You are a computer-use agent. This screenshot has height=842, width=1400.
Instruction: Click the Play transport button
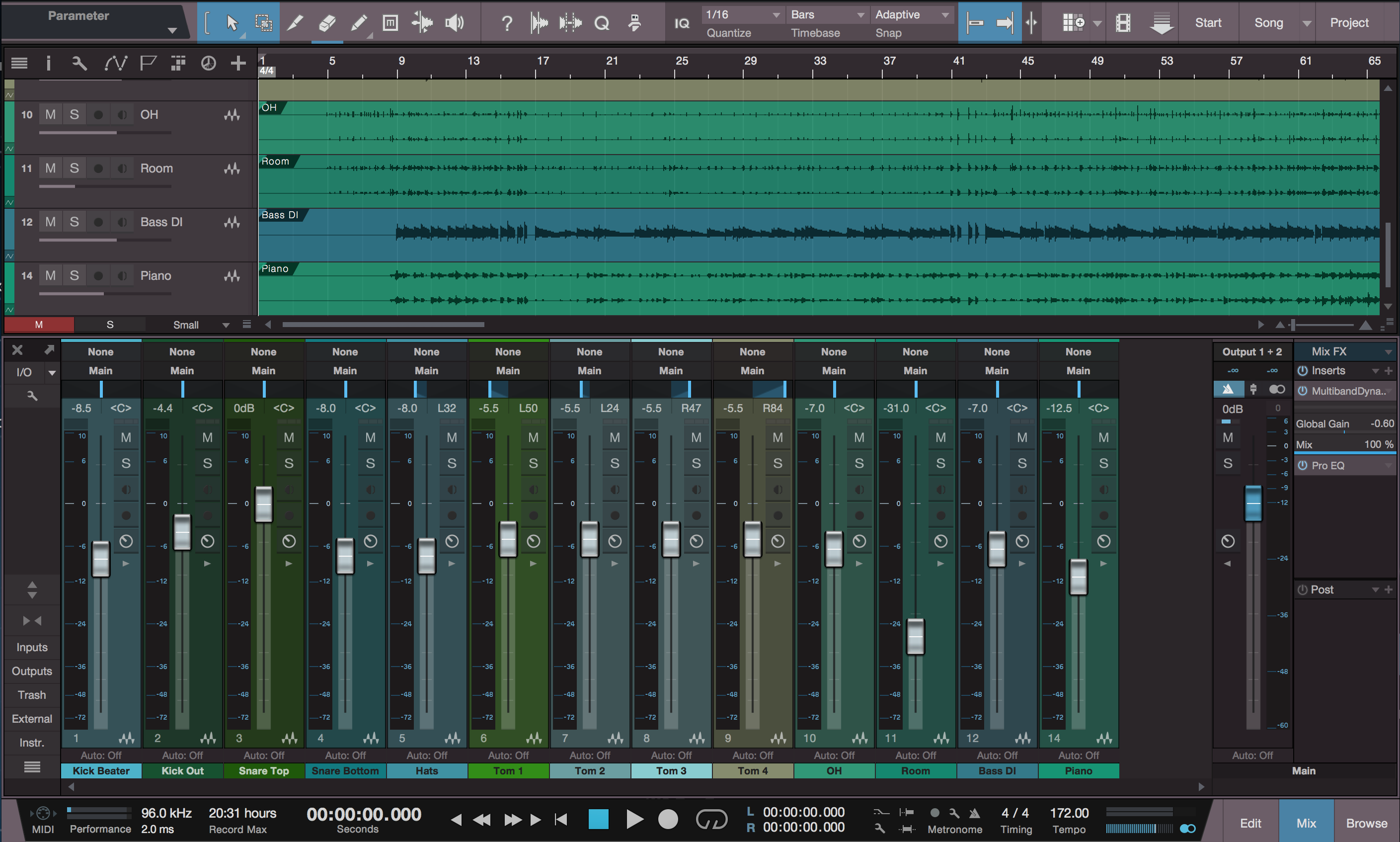634,819
